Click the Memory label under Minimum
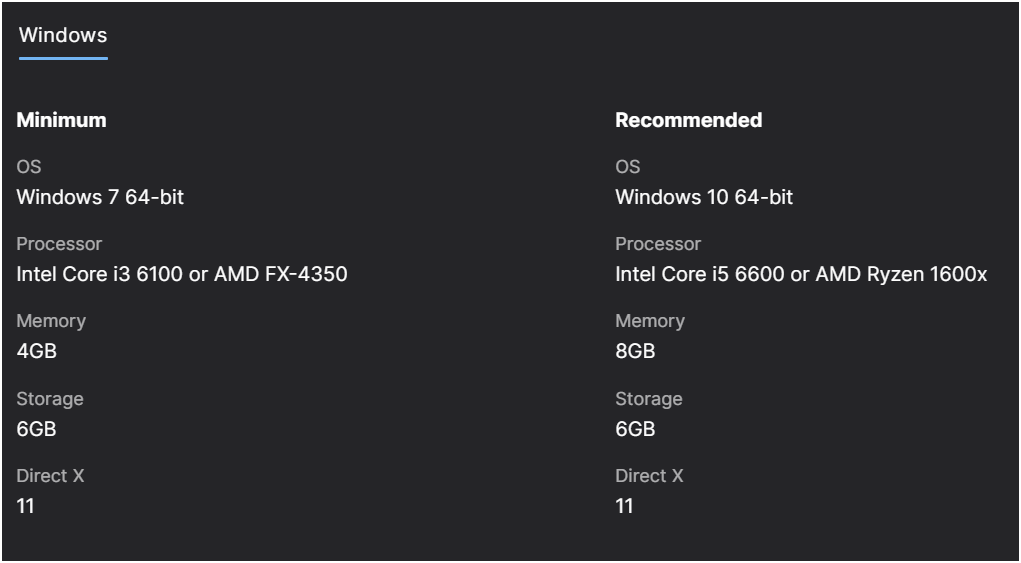Screen dimensions: 1021x563 click(51, 322)
